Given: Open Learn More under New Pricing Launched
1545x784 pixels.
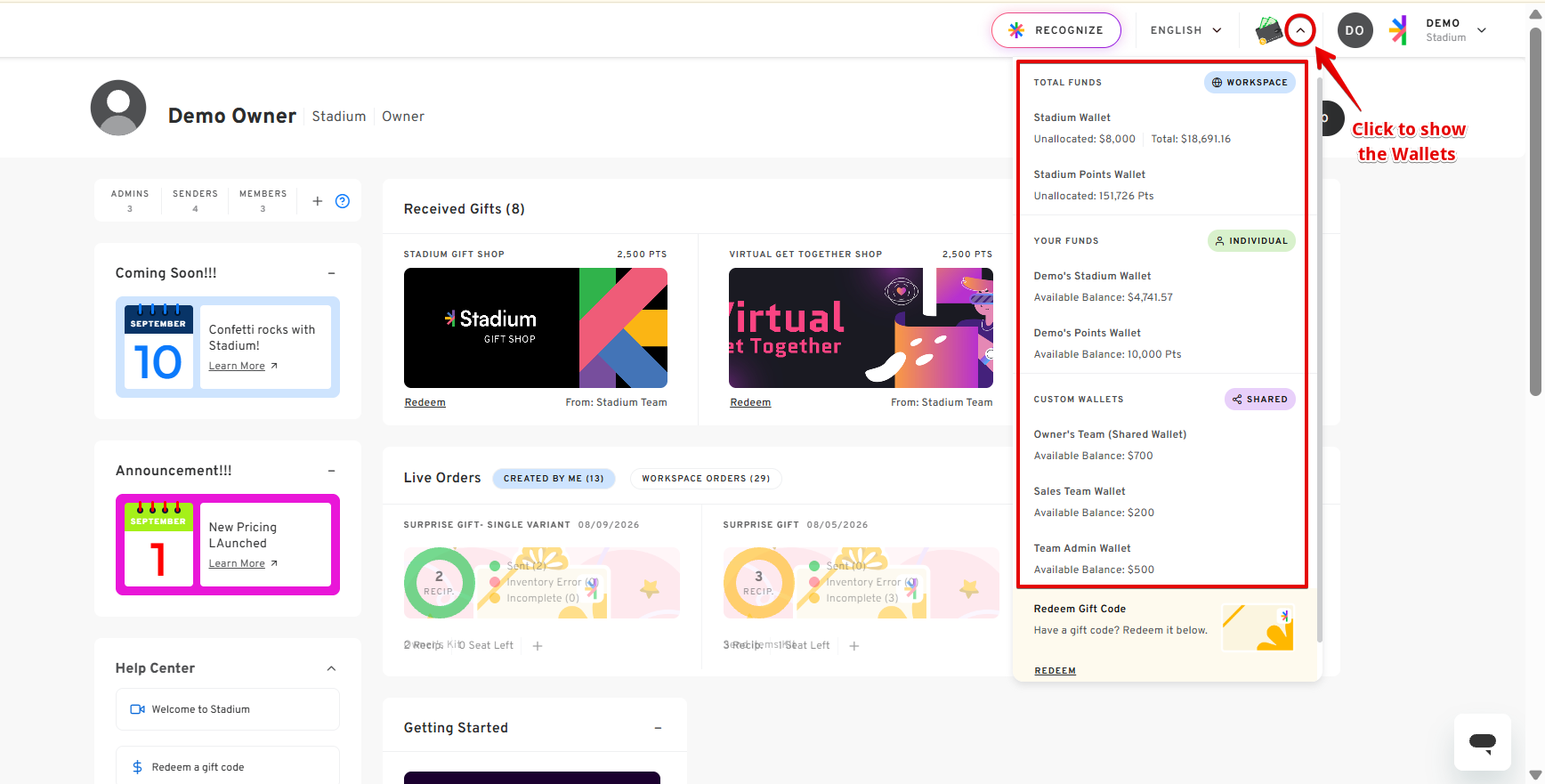Looking at the screenshot, I should tap(243, 564).
